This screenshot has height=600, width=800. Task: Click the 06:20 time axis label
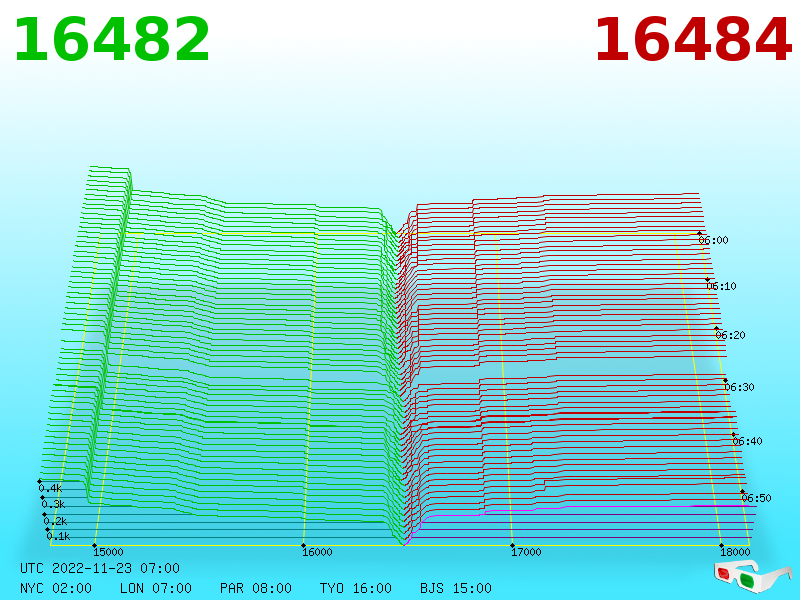(731, 335)
